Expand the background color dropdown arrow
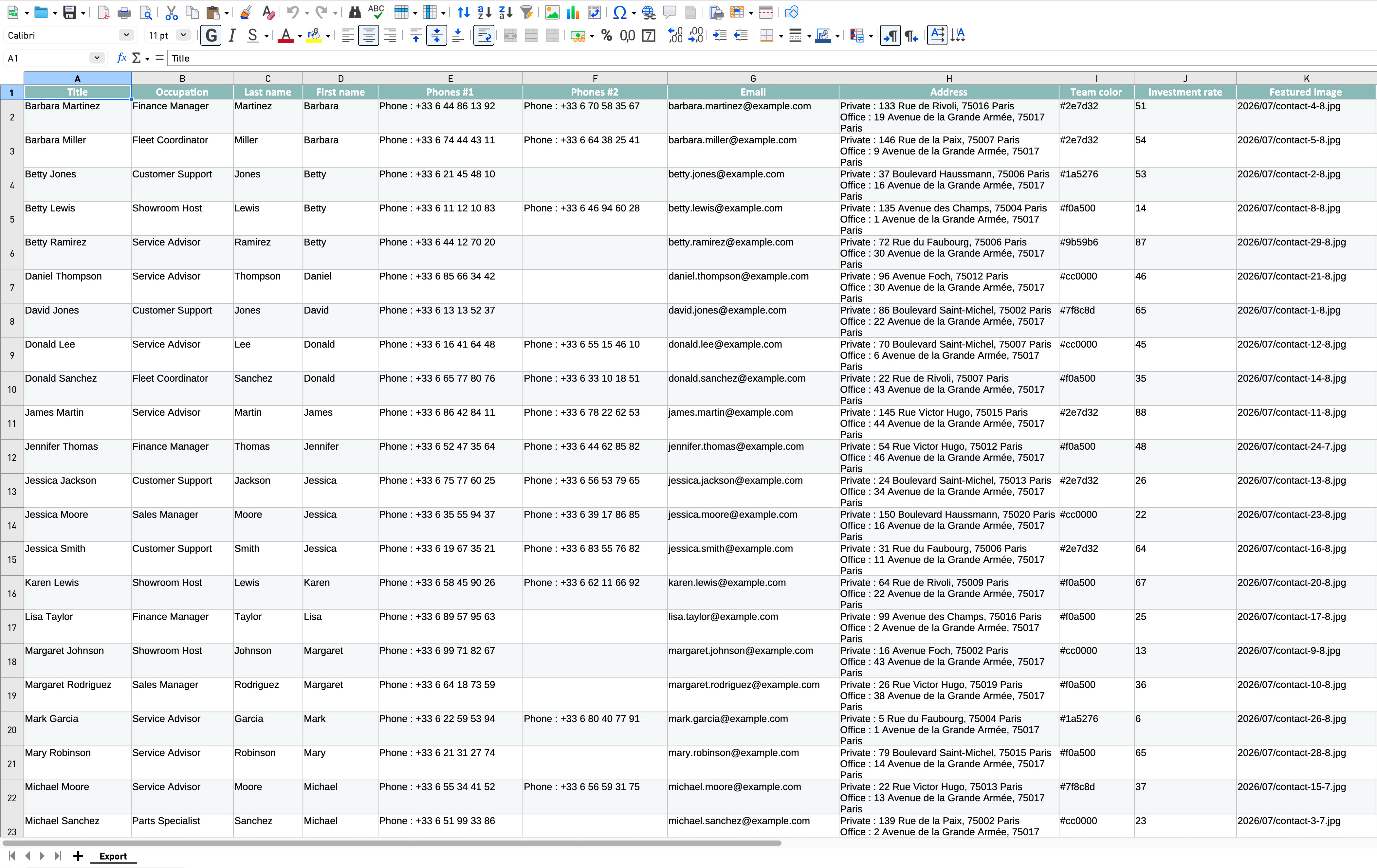The height and width of the screenshot is (868, 1377). (328, 36)
